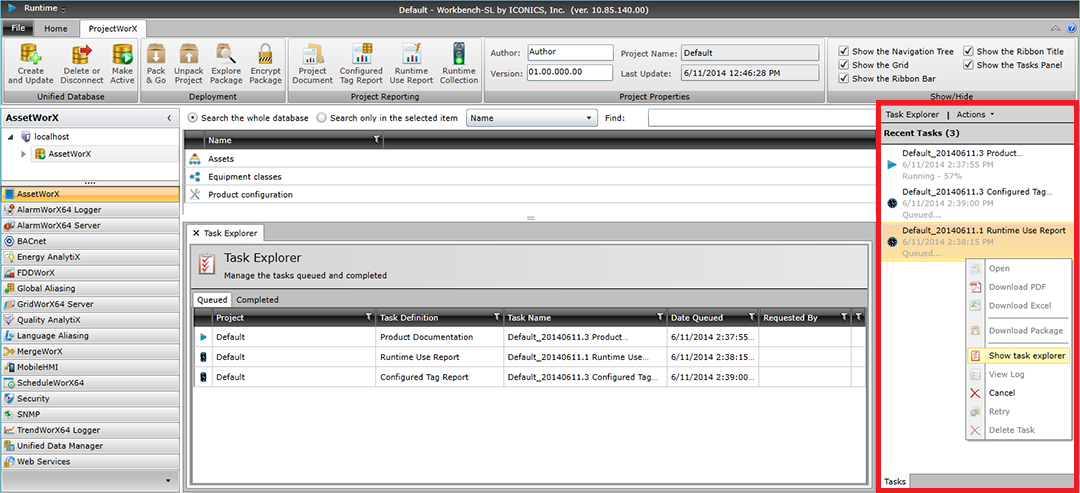Click Cancel in the task context menu
Screen dimensions: 1080x493
tap(1001, 393)
